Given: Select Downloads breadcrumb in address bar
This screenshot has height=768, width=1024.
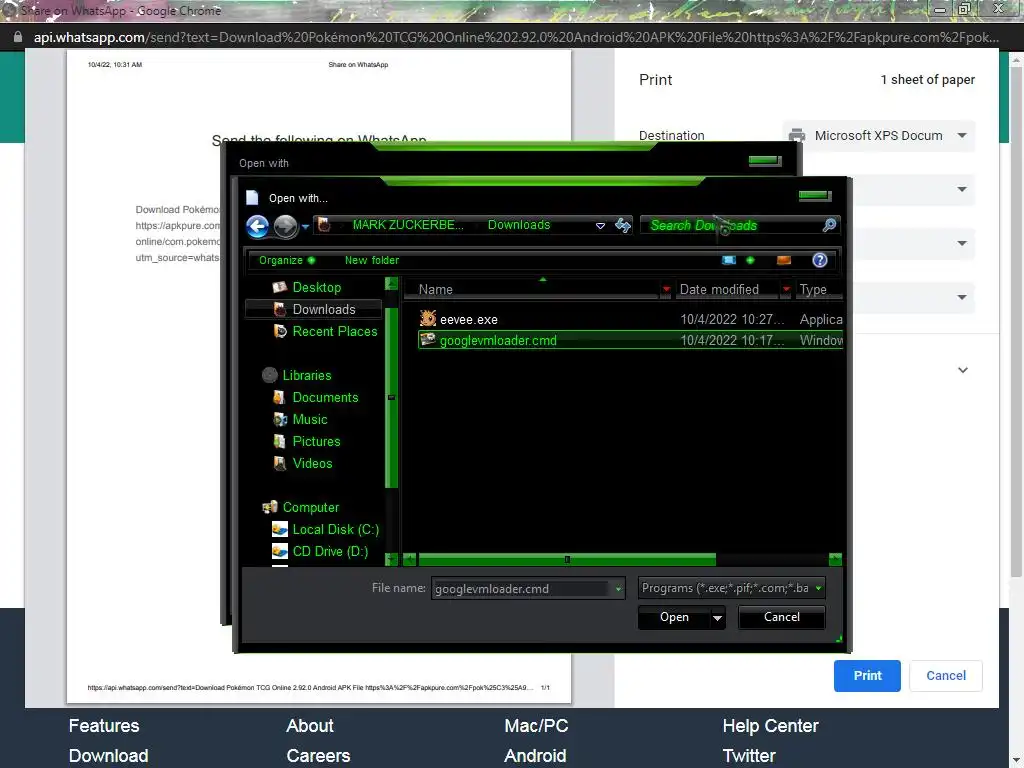Looking at the screenshot, I should point(519,225).
